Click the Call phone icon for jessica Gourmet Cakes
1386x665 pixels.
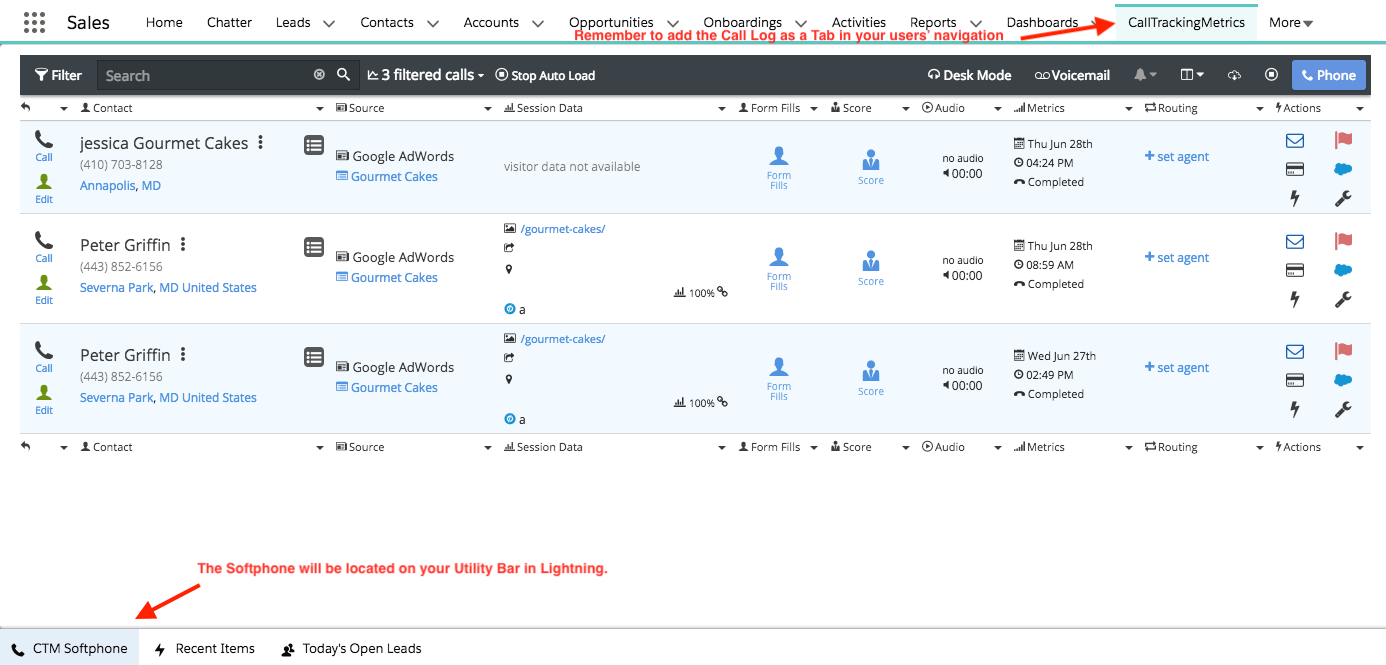(44, 139)
